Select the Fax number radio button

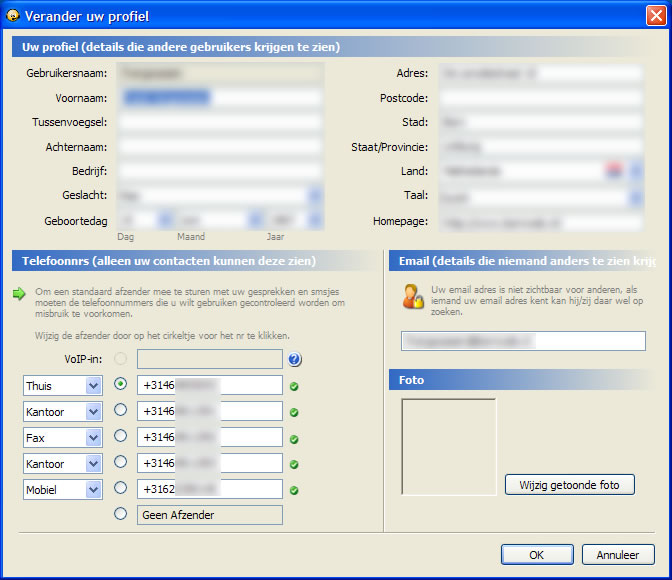[121, 437]
